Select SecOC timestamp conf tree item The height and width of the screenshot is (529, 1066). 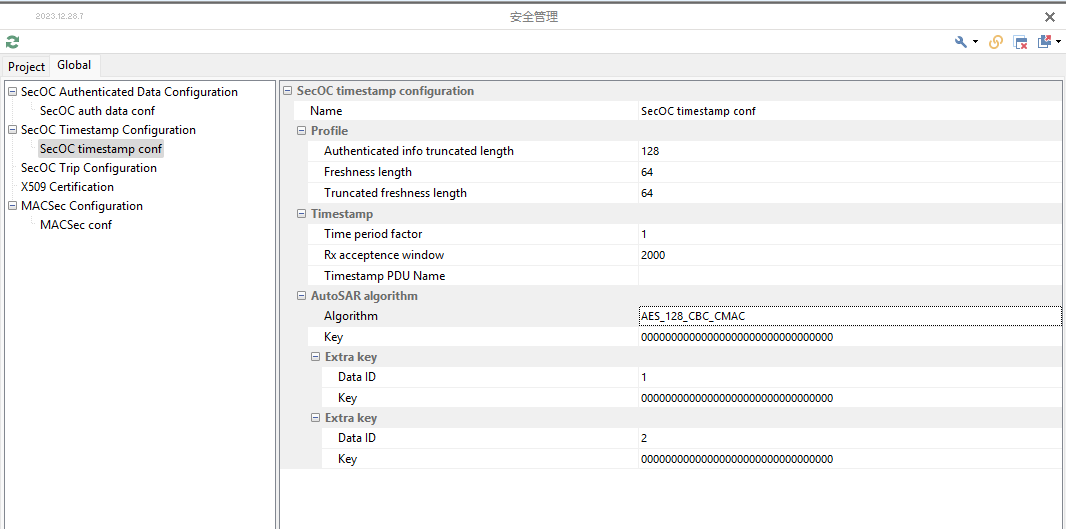(x=101, y=148)
